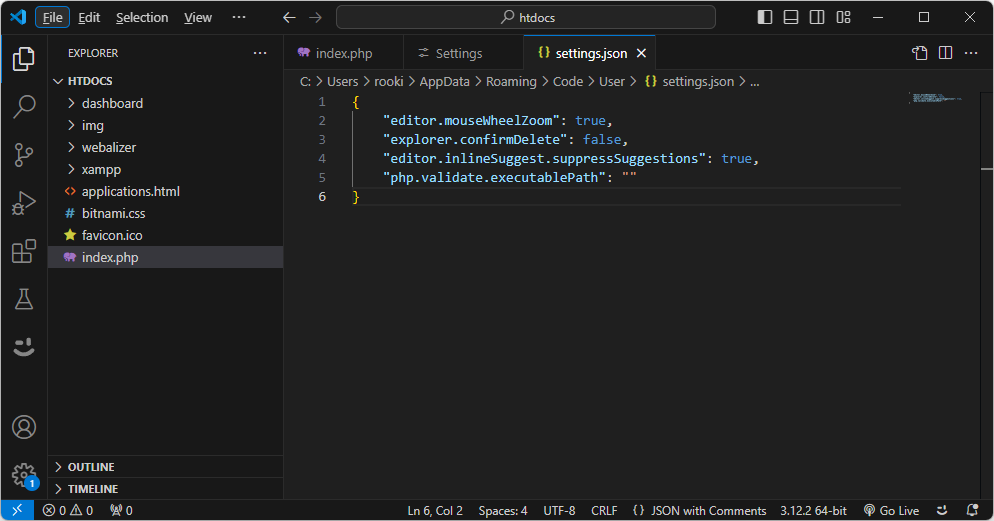
Task: Click Python version 3.12.2 64-bit
Action: coord(813,510)
